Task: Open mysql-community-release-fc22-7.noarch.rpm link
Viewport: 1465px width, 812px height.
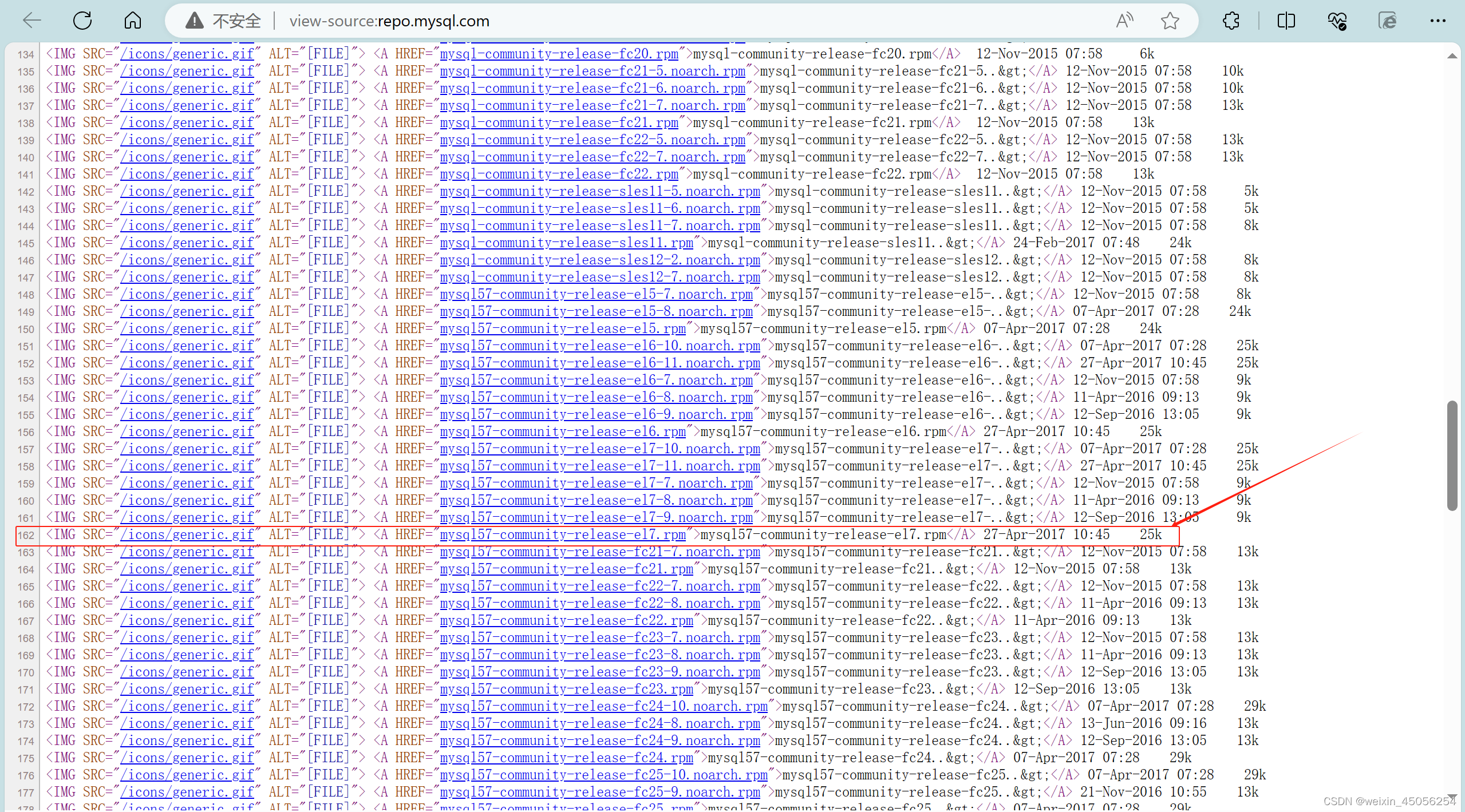Action: [592, 157]
